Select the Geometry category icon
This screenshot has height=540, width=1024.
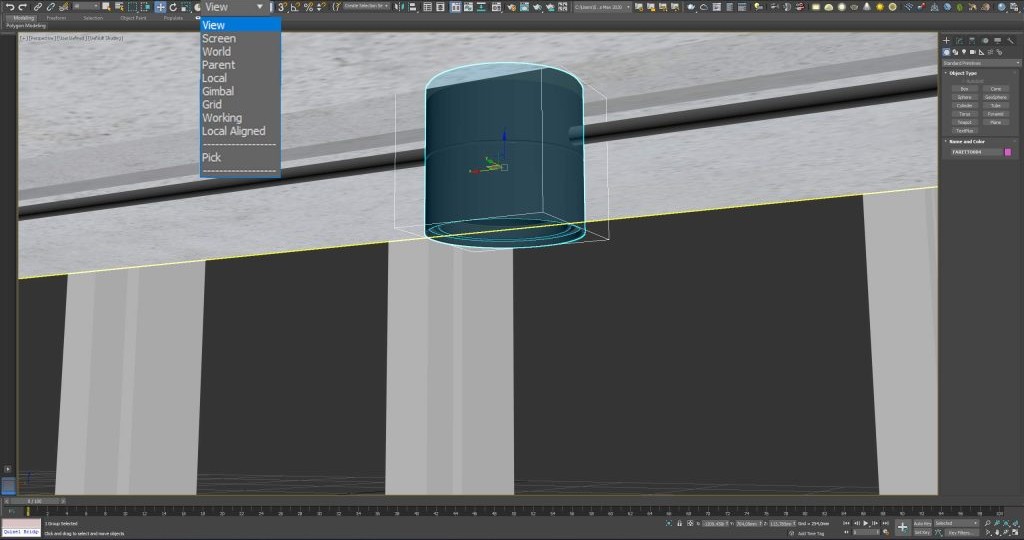pyautogui.click(x=946, y=52)
